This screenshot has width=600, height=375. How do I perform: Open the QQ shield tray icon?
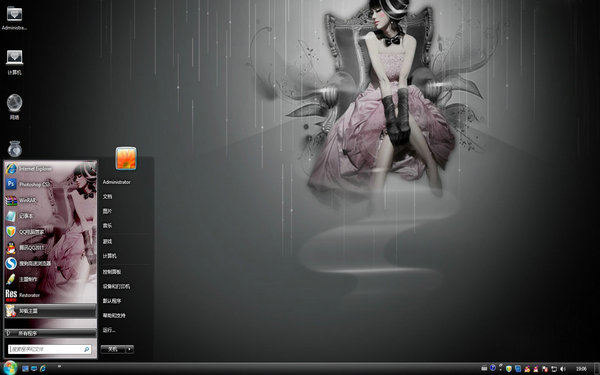(509, 368)
